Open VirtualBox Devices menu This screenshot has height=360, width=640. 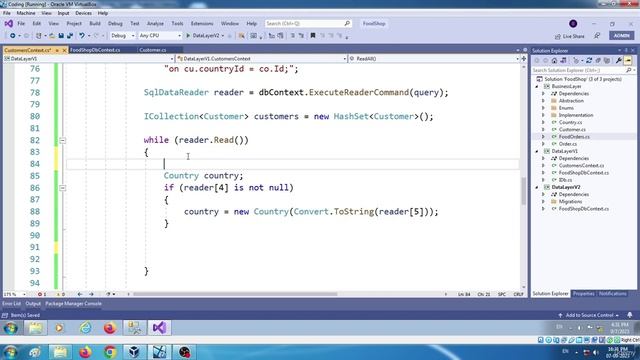[83, 13]
